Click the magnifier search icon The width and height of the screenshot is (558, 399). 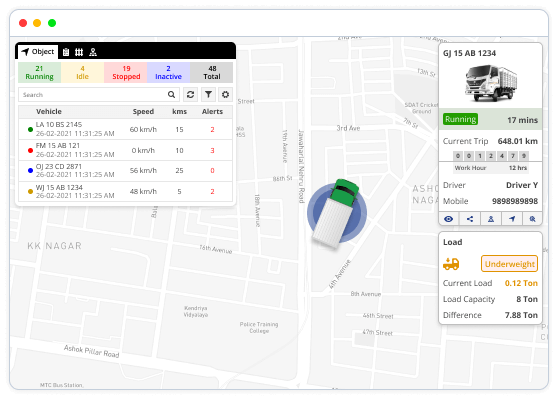171,95
